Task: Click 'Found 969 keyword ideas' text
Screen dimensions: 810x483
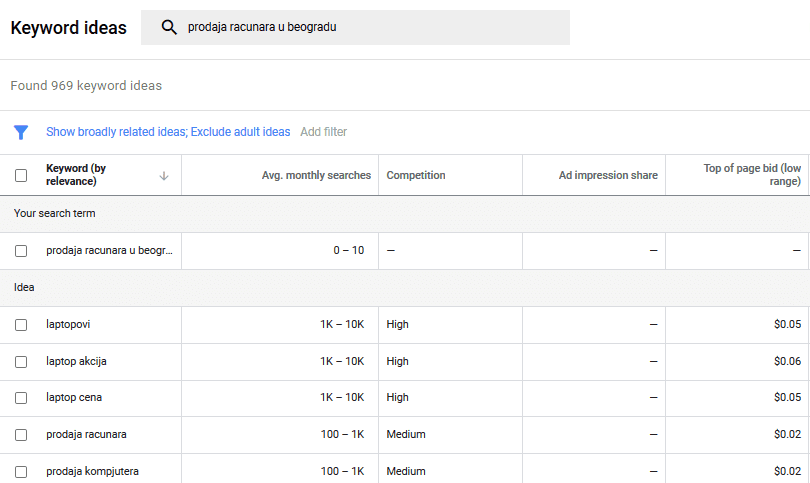Action: (x=86, y=85)
